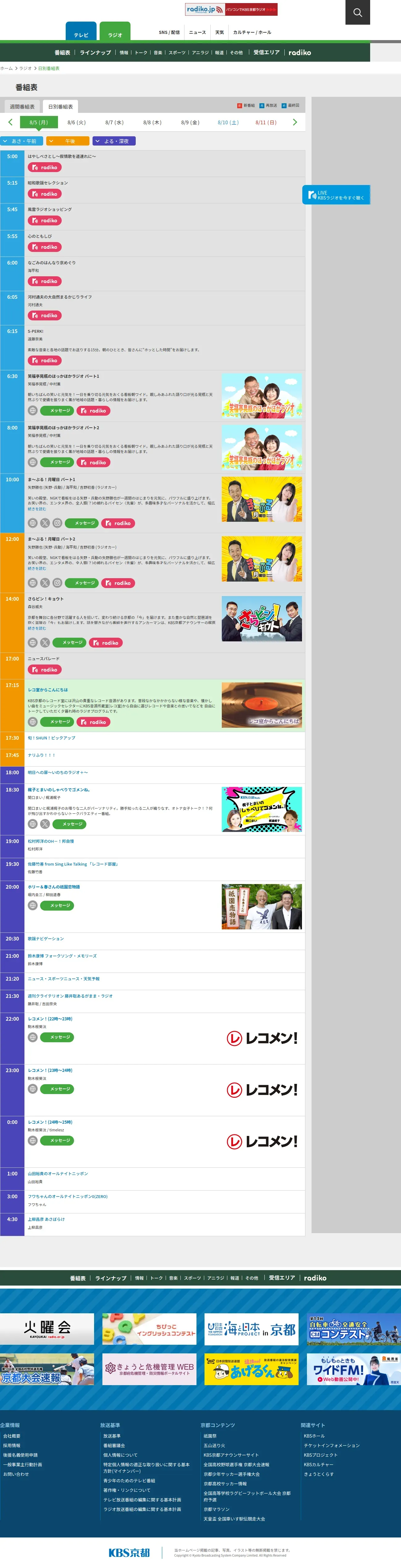Open radiko for はやしべさとし program
The height and width of the screenshot is (1568, 401).
point(44,167)
